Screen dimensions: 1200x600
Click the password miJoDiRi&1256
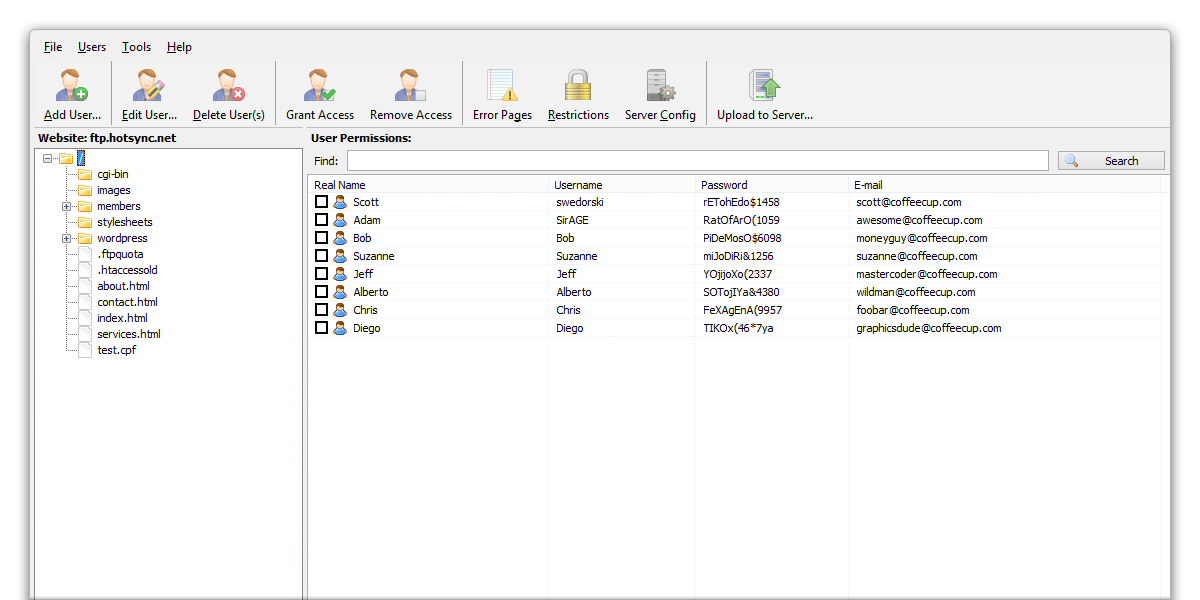point(738,256)
